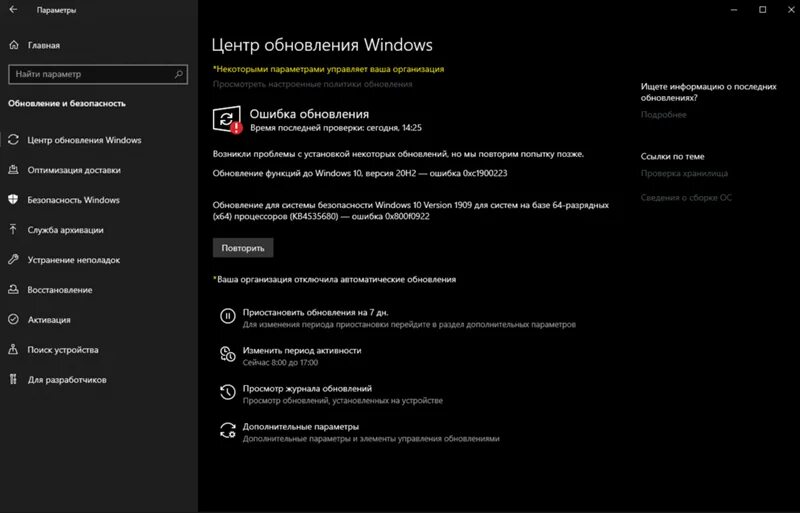Maximize the Параметры window
Viewport: 800px width, 513px height.
(762, 10)
